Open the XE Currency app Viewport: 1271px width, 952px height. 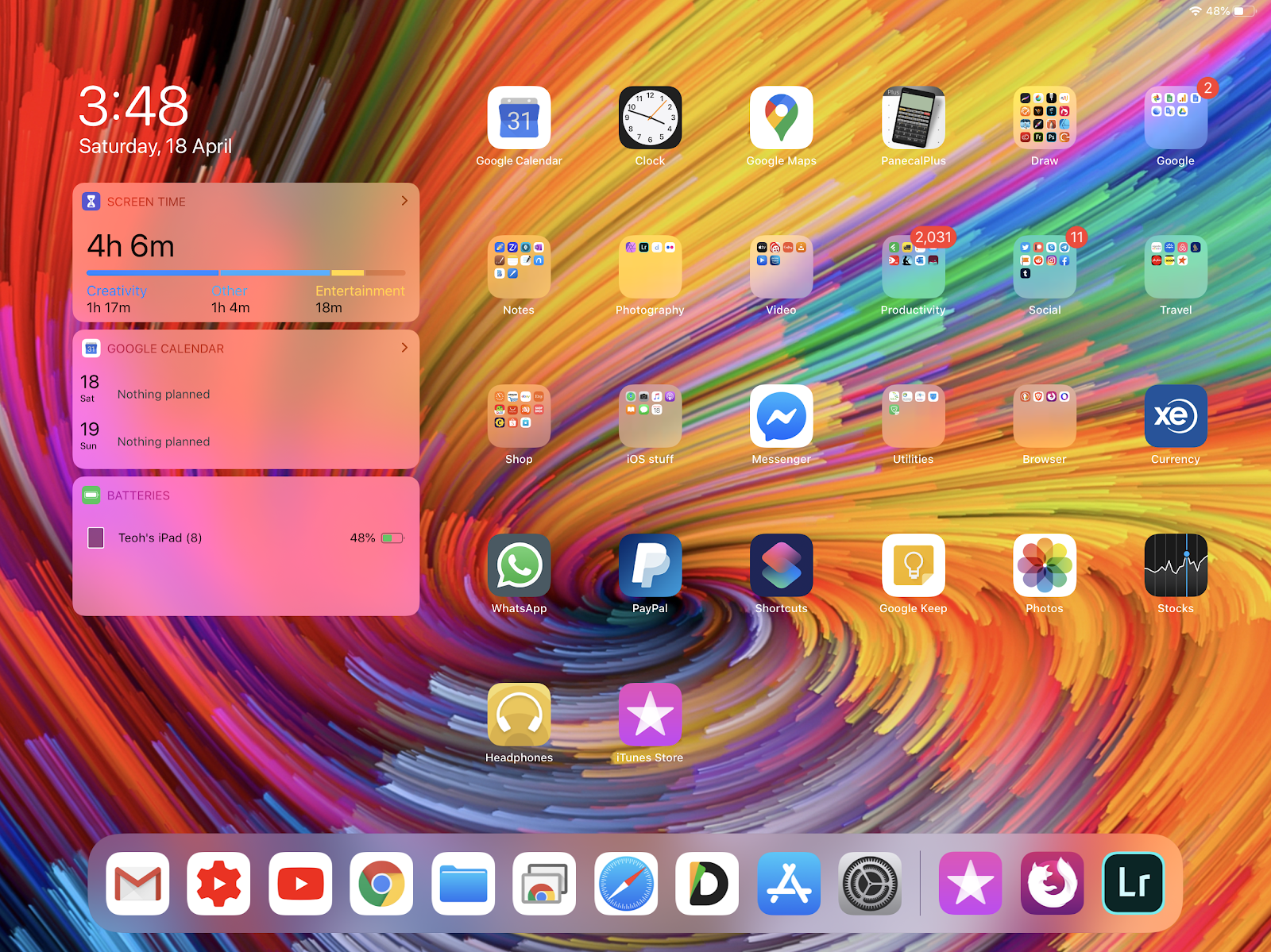coord(1176,416)
